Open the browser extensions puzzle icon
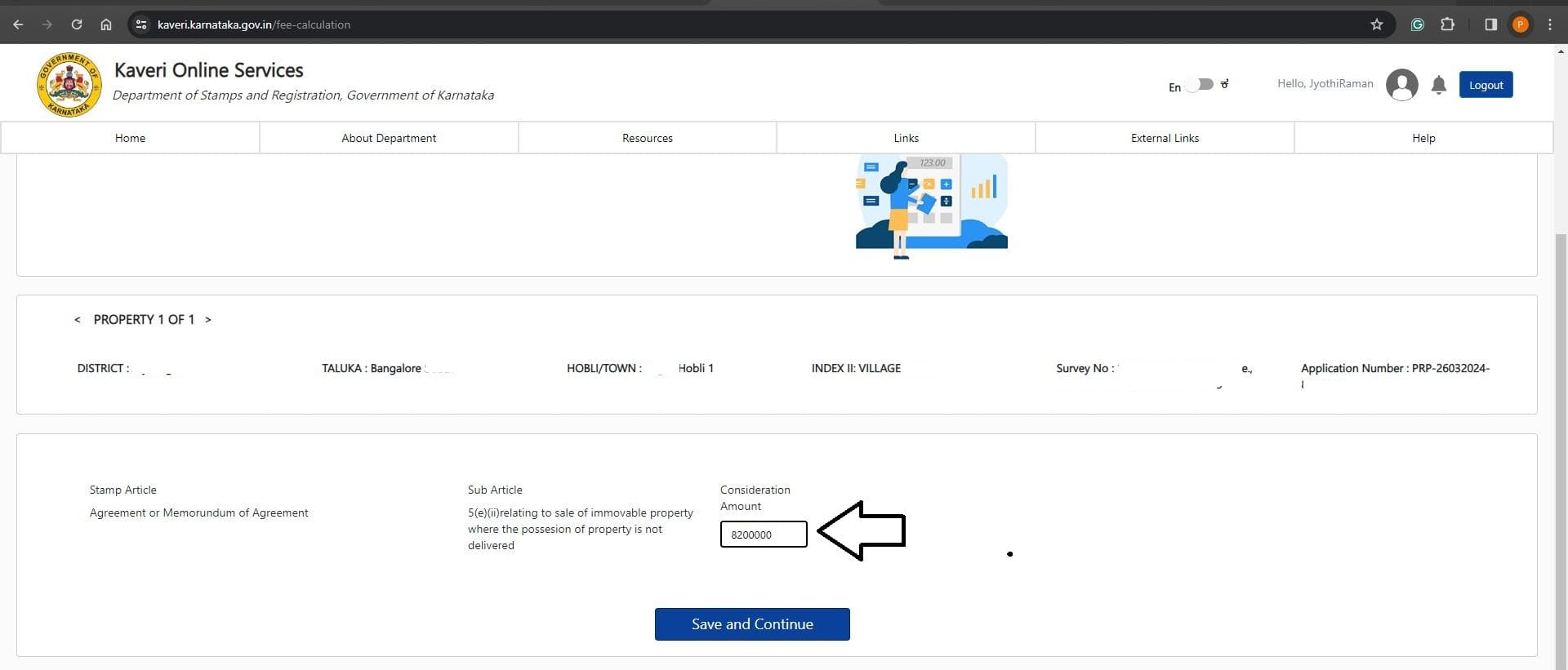Viewport: 1568px width, 670px height. [x=1448, y=24]
